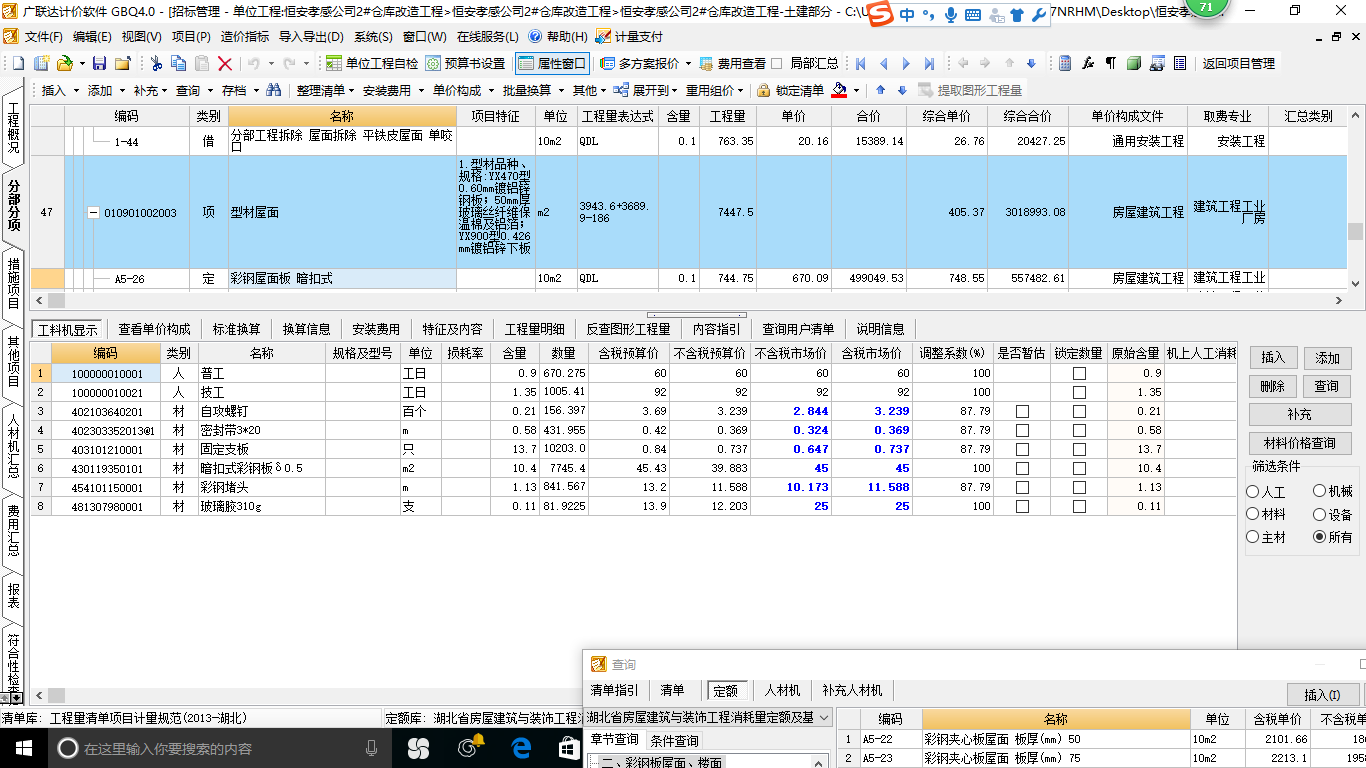Delete using the red X icon
1366x768 pixels.
(225, 63)
